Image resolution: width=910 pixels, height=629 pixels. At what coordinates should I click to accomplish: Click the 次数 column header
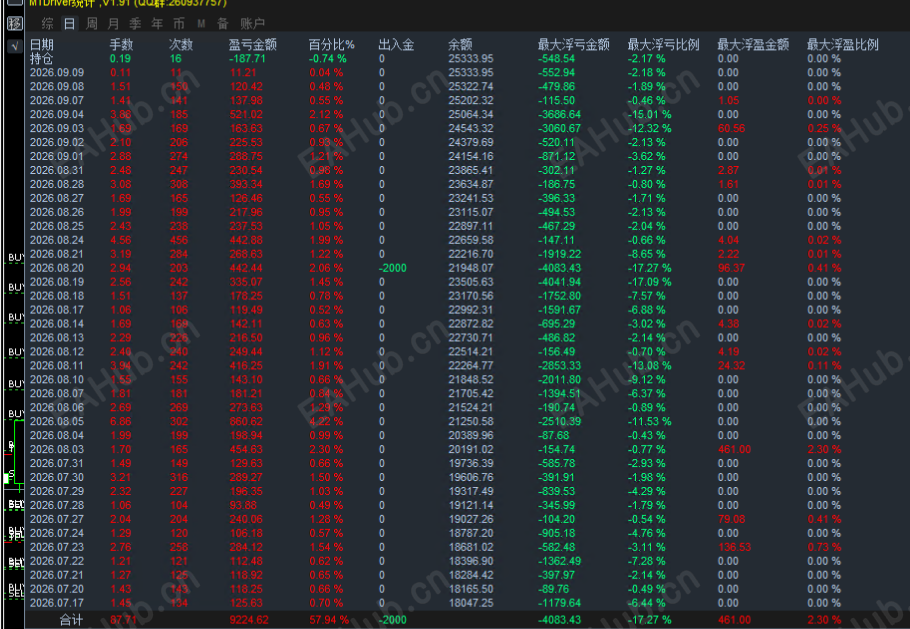181,45
